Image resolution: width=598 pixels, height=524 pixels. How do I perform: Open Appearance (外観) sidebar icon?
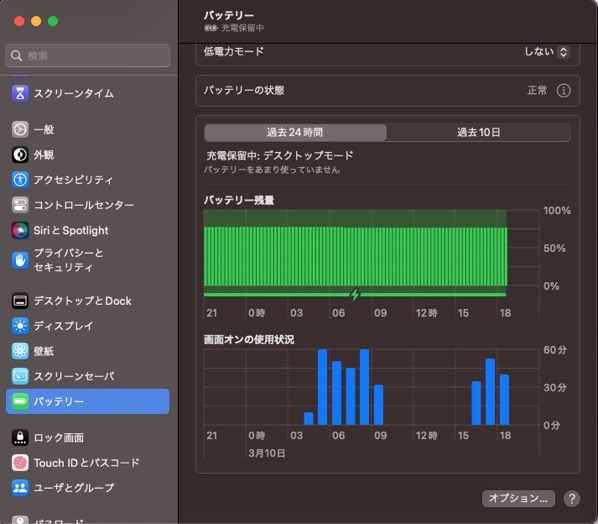click(x=20, y=155)
